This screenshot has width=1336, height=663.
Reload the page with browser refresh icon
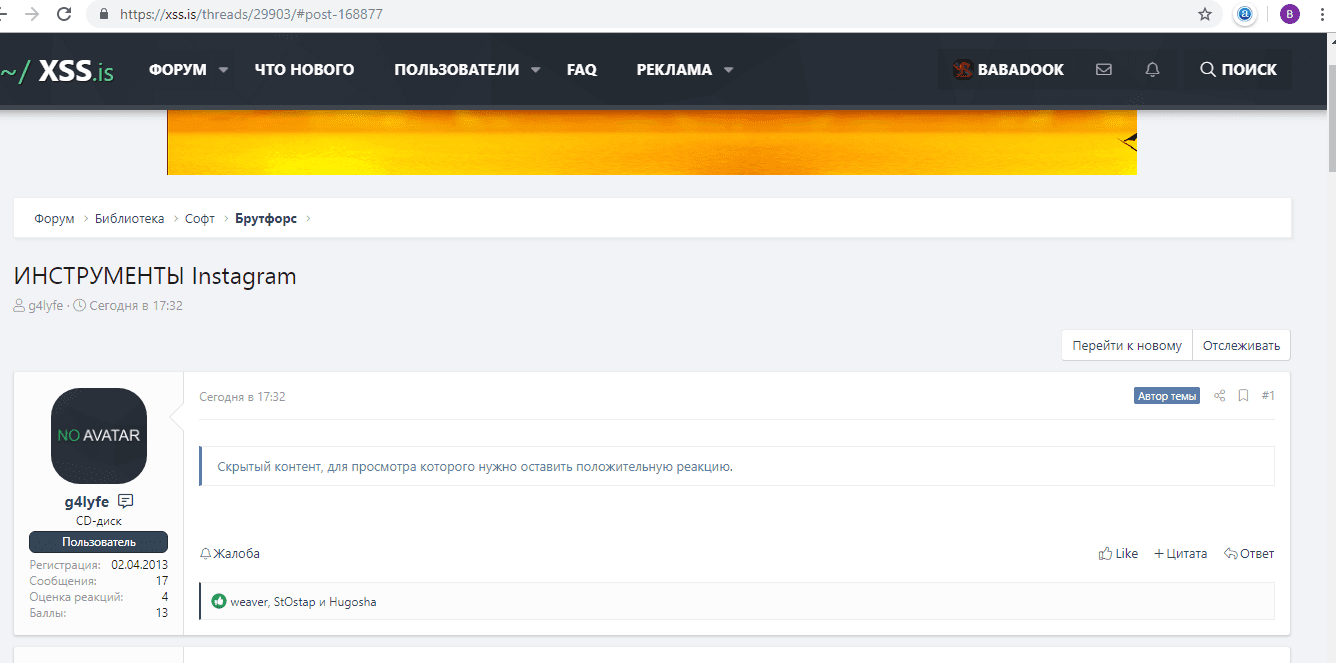pyautogui.click(x=65, y=15)
